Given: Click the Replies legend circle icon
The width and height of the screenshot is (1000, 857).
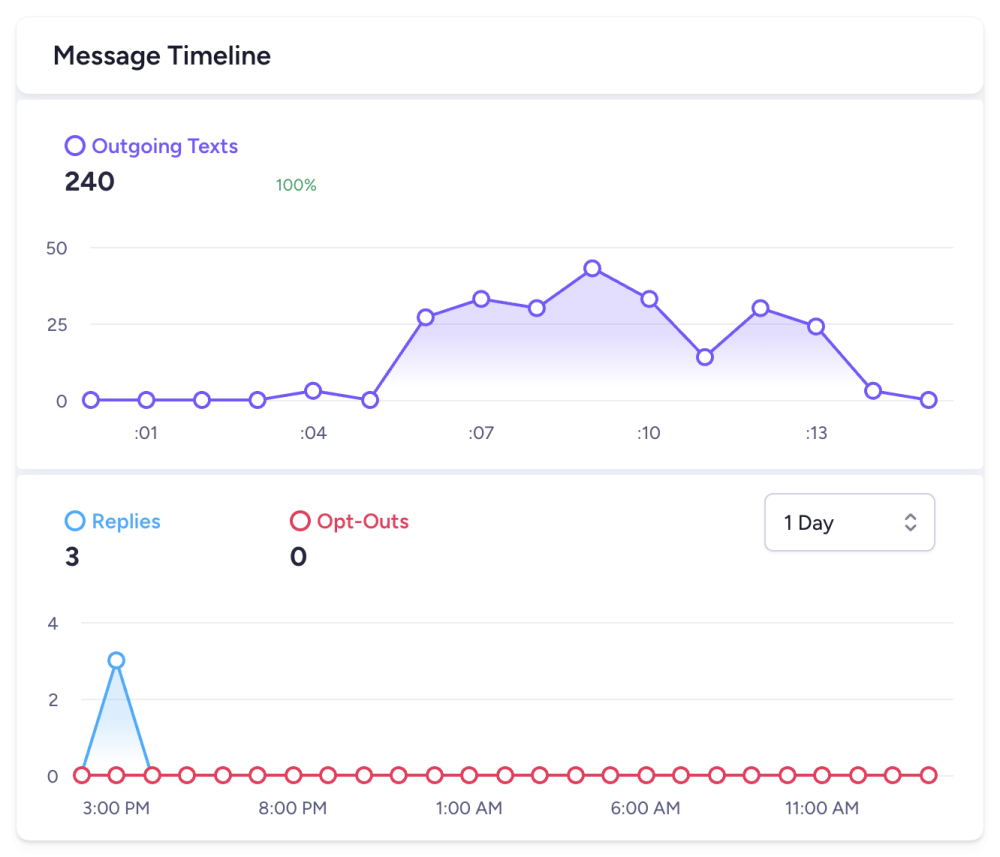Looking at the screenshot, I should [x=73, y=521].
